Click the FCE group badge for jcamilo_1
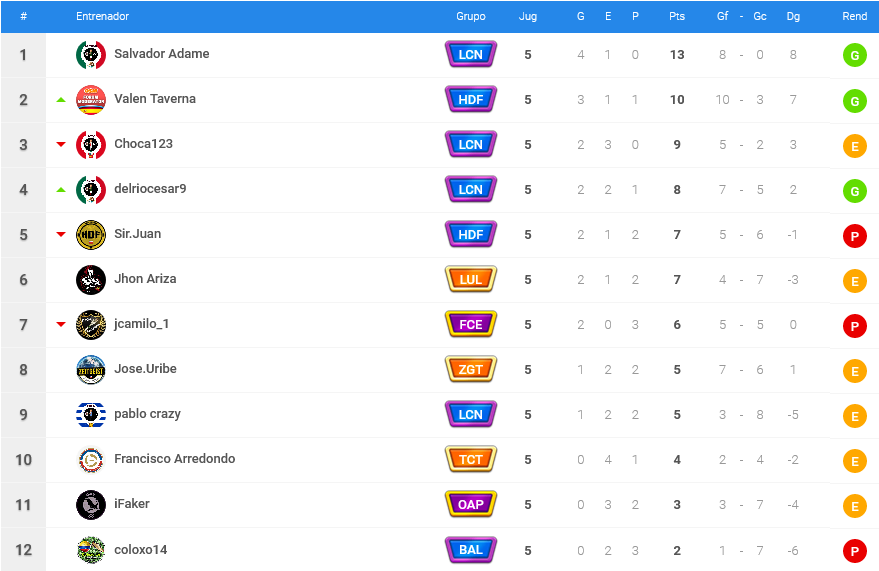This screenshot has height=571, width=879. coord(471,324)
